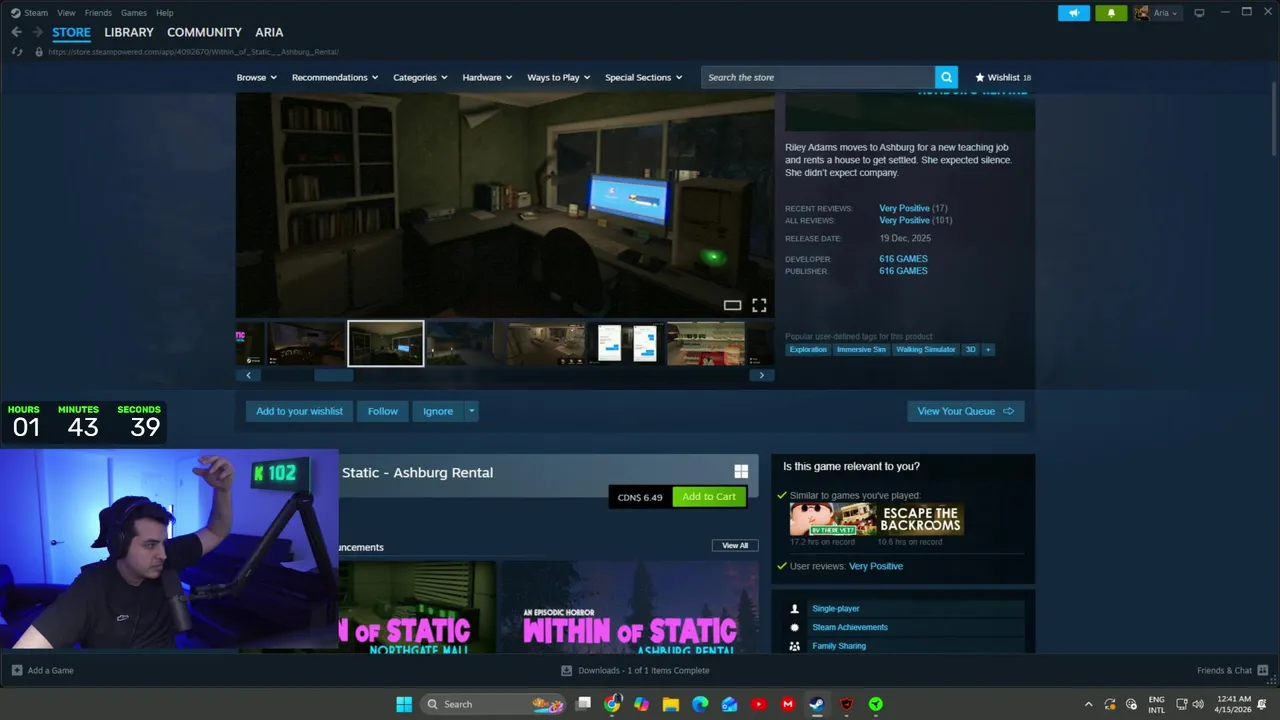Click the Steam logo menu
Screen dimensions: 1280x720
[x=29, y=13]
